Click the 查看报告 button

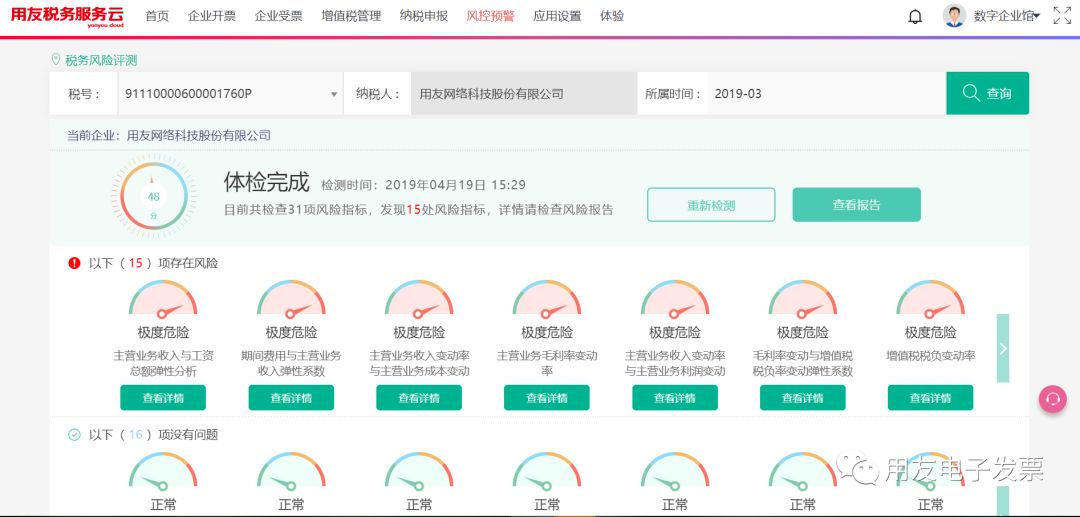tap(856, 204)
